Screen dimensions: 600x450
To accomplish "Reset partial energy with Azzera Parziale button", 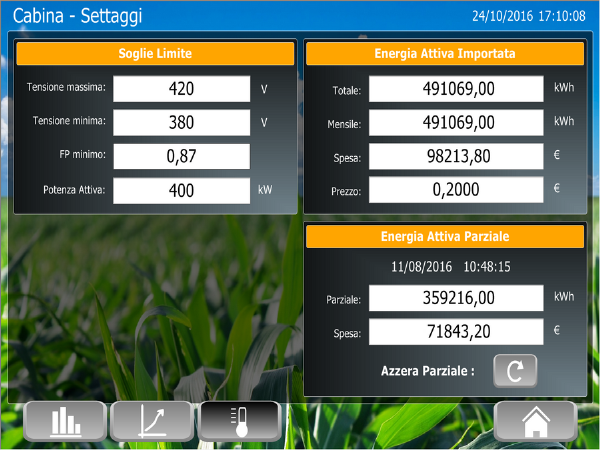I will [515, 371].
